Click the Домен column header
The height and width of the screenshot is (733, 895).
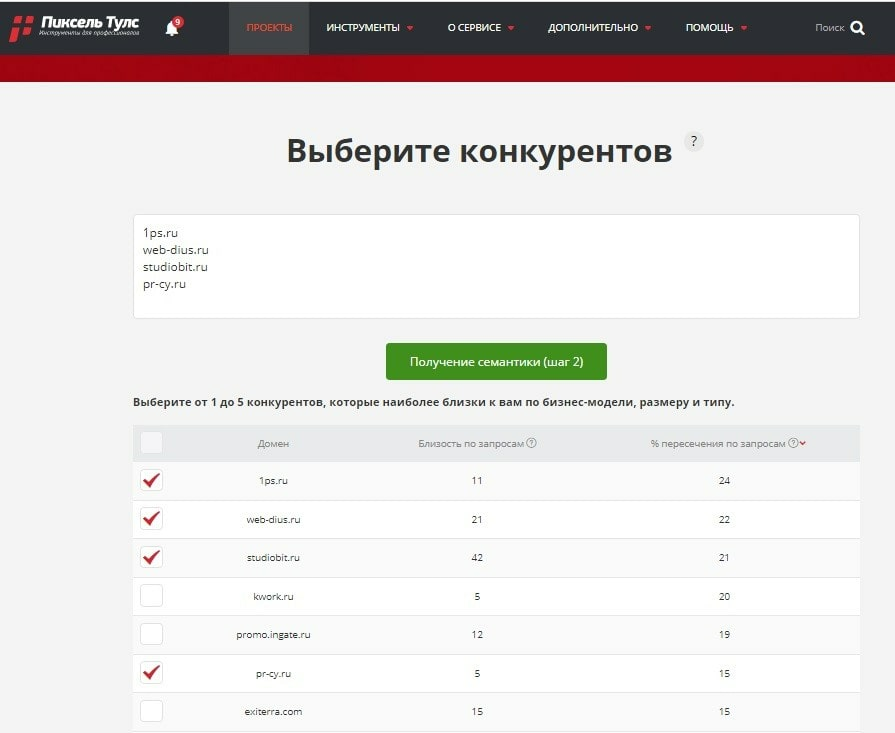273,444
